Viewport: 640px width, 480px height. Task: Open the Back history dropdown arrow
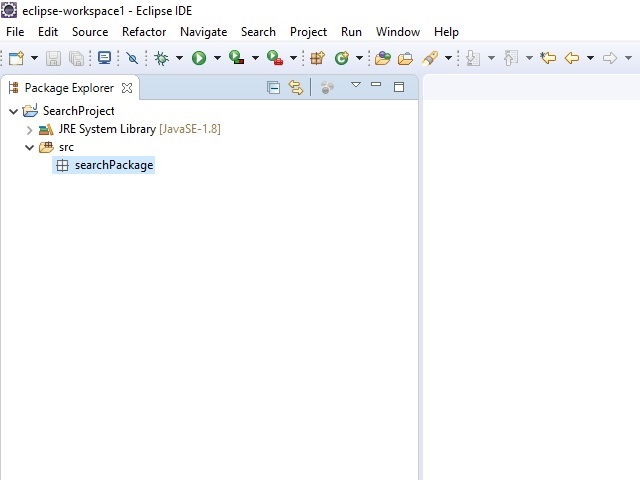click(590, 58)
